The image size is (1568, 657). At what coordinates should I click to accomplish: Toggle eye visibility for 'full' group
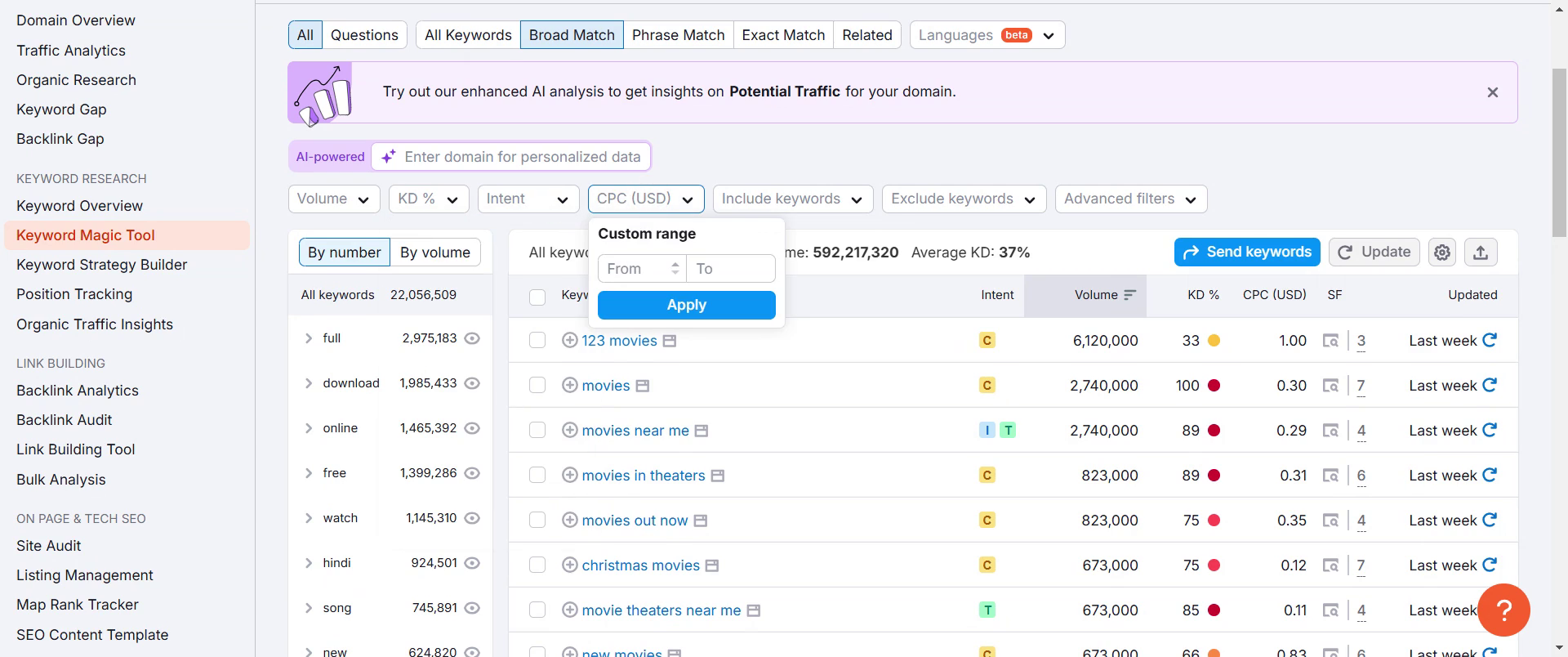[472, 338]
